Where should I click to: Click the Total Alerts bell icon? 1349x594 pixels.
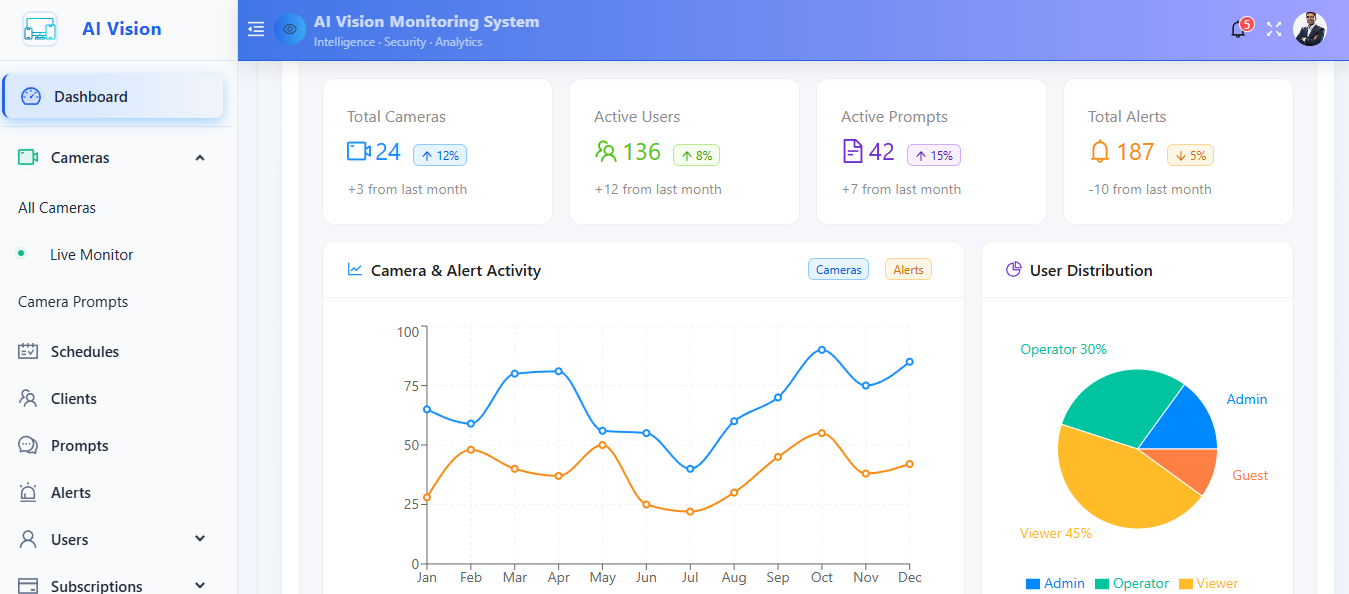1100,152
